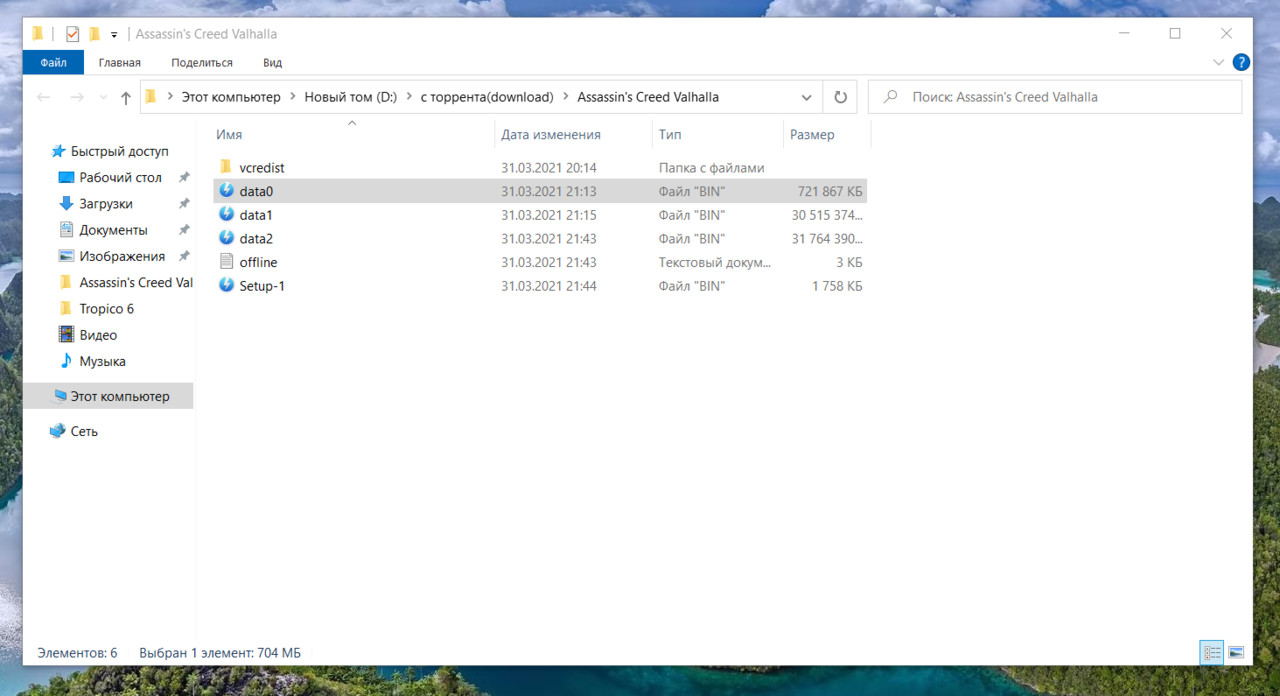Click the Текстовый докум... type cell
This screenshot has width=1280, height=696.
click(715, 262)
